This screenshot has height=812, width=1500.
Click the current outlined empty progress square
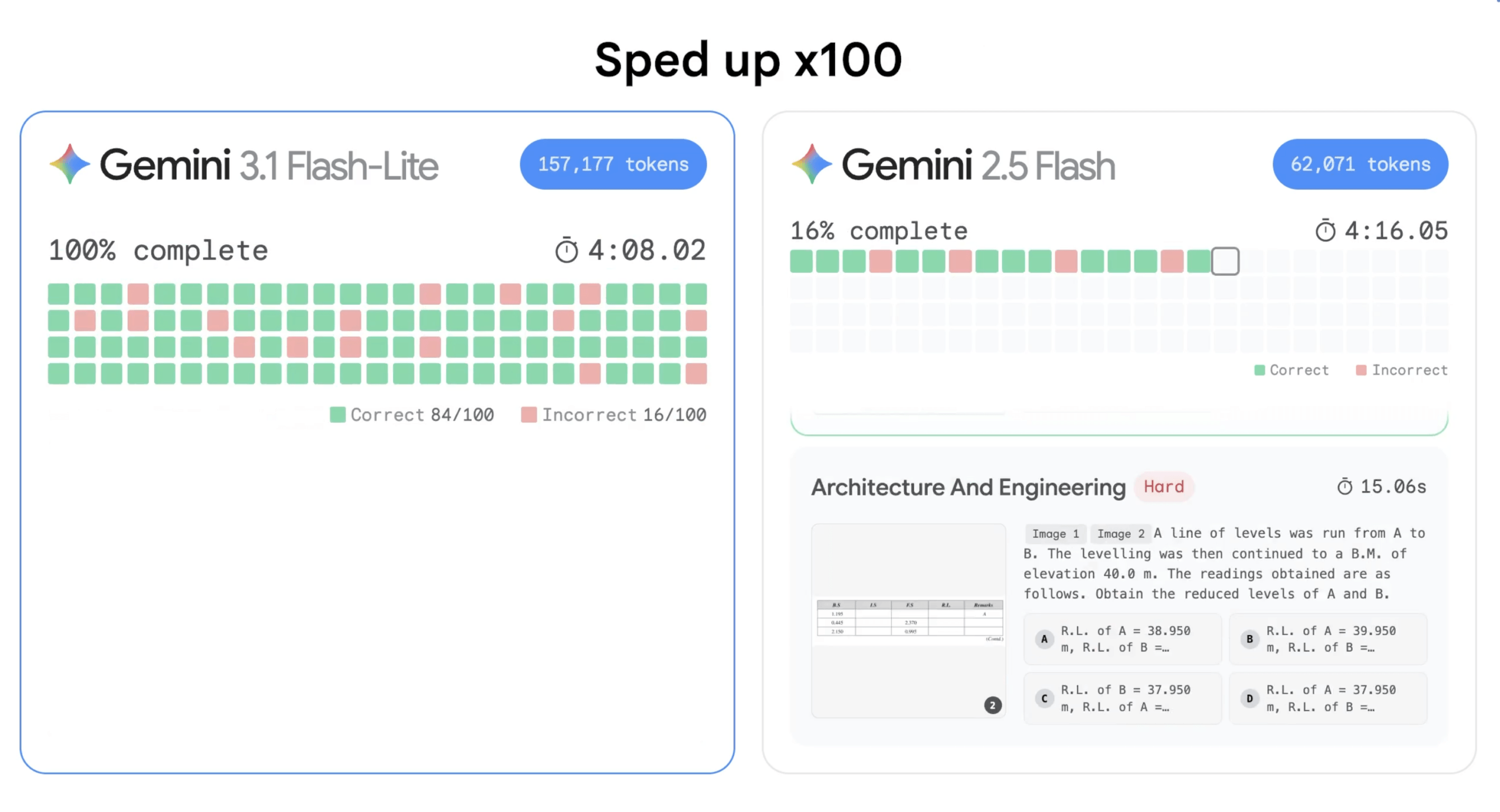tap(1225, 261)
